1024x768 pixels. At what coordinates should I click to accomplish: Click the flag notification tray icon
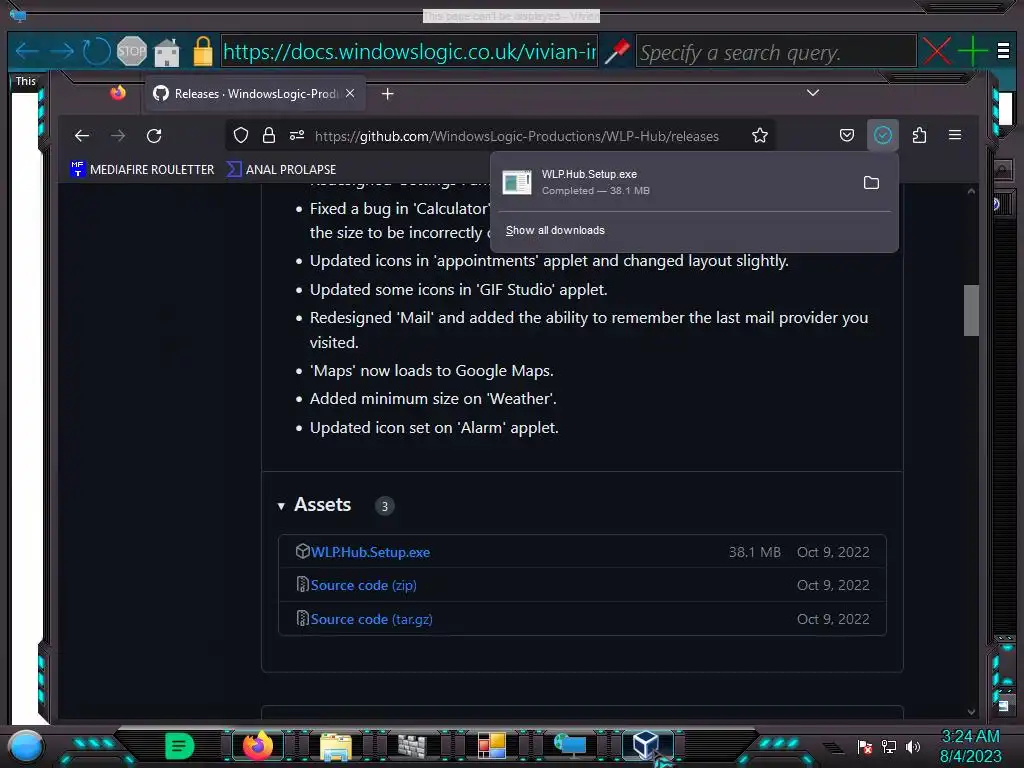coord(865,747)
